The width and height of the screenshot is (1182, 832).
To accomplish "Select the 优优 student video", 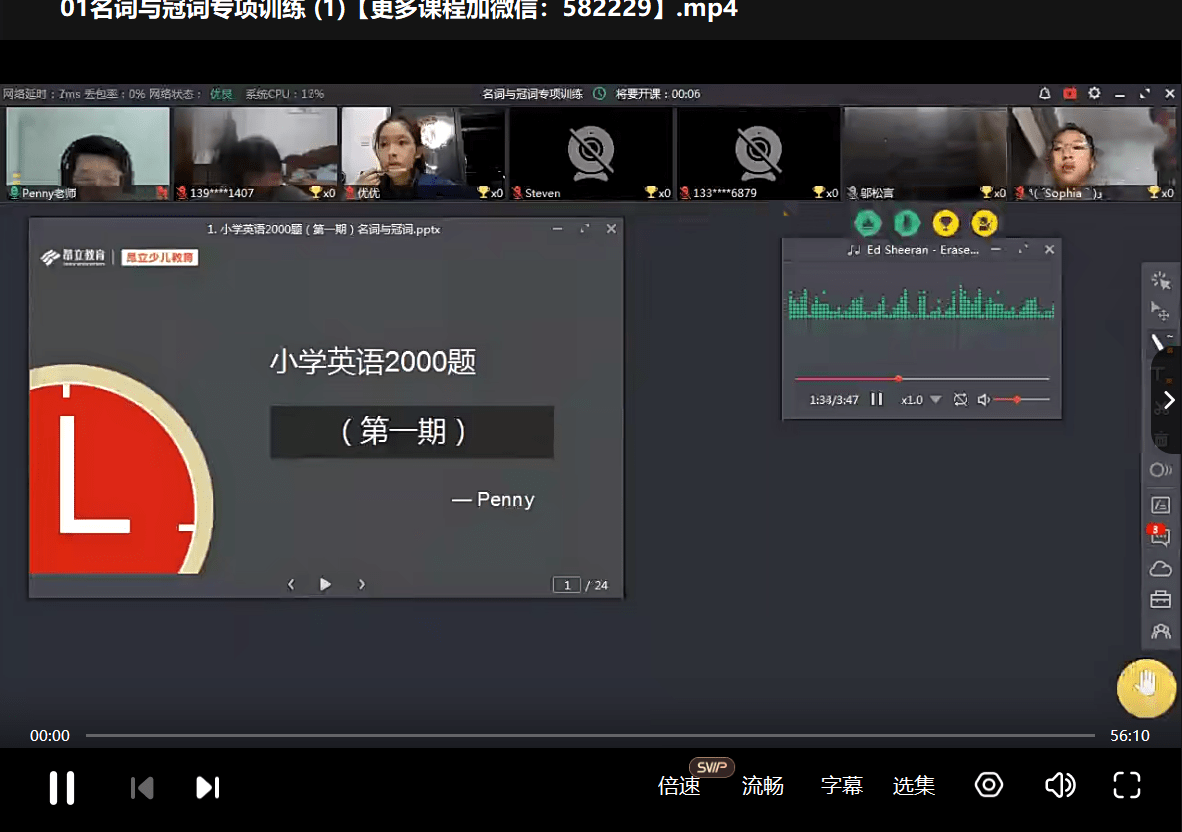I will (423, 154).
